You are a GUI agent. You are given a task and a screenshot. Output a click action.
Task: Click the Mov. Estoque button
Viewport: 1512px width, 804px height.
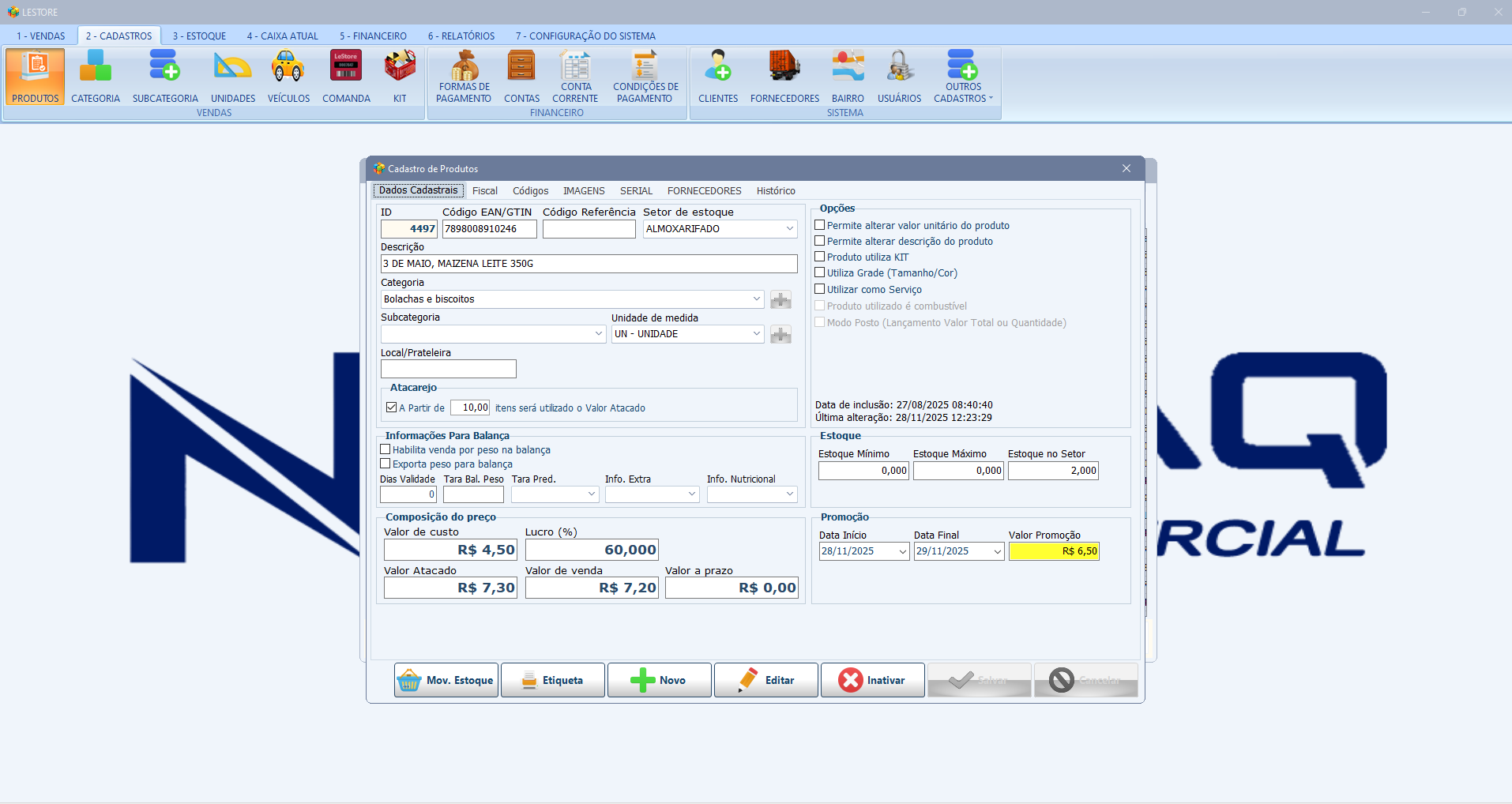[x=446, y=680]
